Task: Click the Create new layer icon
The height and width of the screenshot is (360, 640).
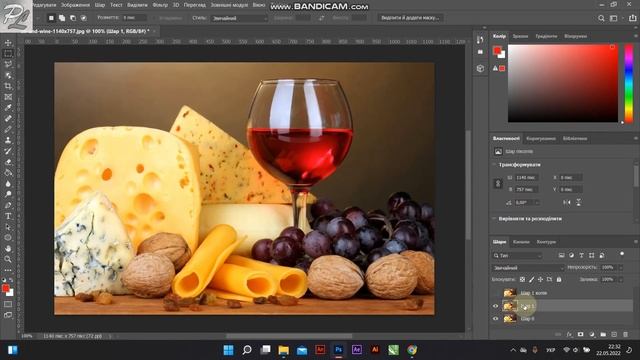Action: coord(614,334)
